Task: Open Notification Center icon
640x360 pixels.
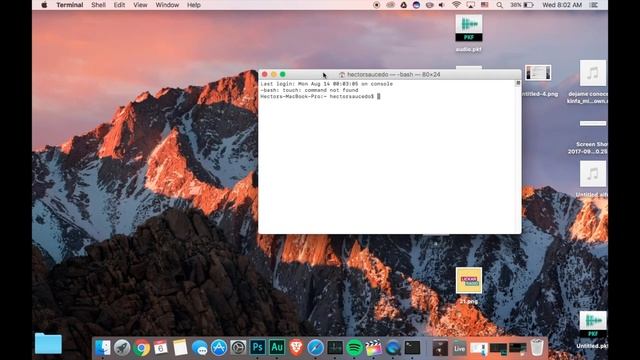Action: coord(594,5)
